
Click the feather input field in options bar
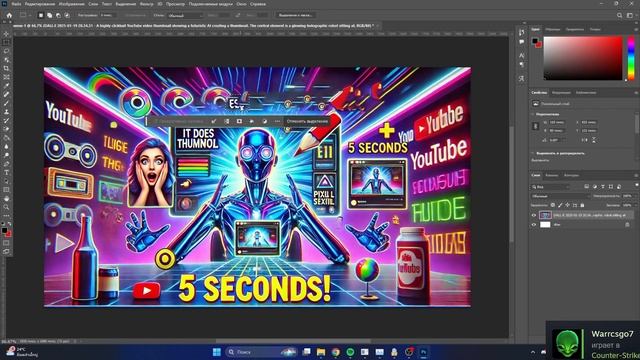point(107,15)
